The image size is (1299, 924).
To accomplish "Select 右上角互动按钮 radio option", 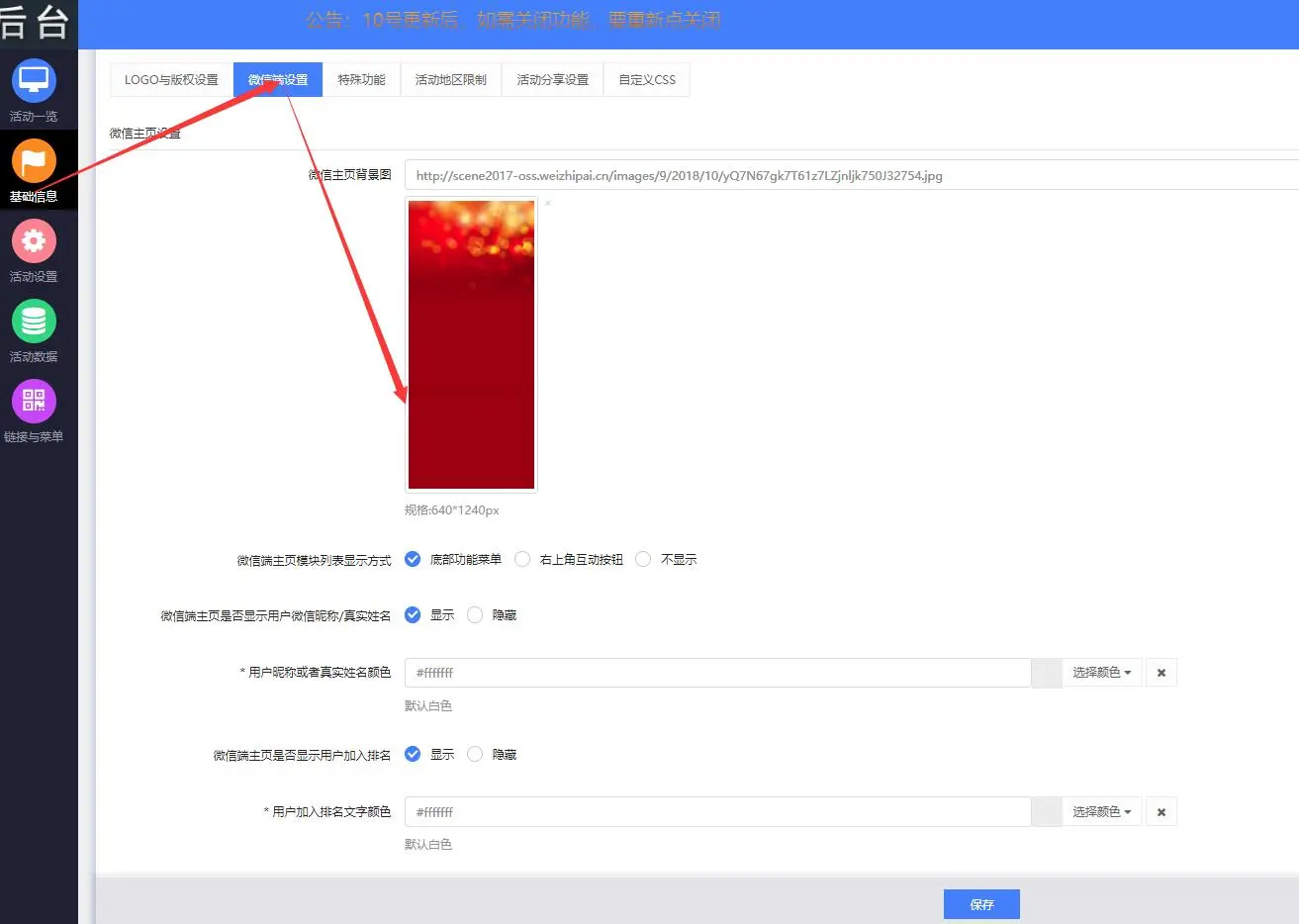I will coord(522,560).
